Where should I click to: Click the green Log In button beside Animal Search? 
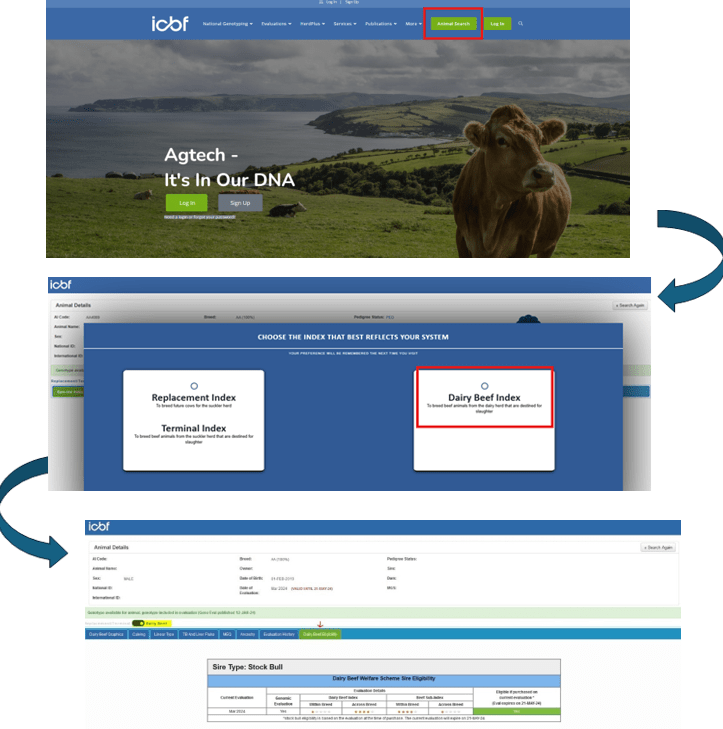pos(497,23)
